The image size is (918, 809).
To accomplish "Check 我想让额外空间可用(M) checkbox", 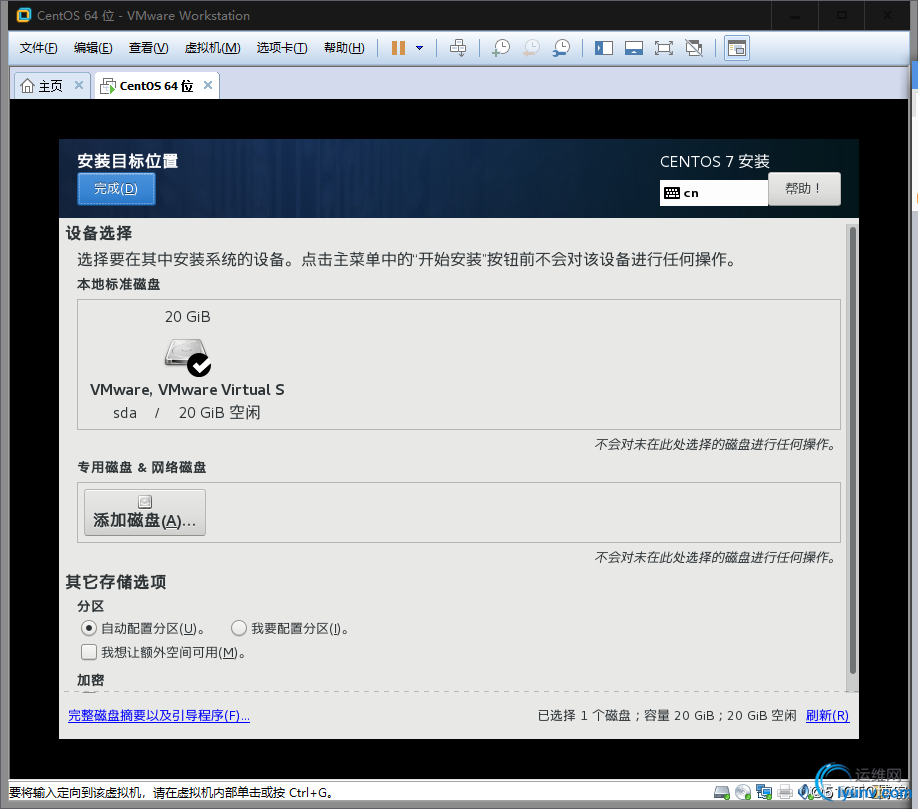I will coord(89,652).
